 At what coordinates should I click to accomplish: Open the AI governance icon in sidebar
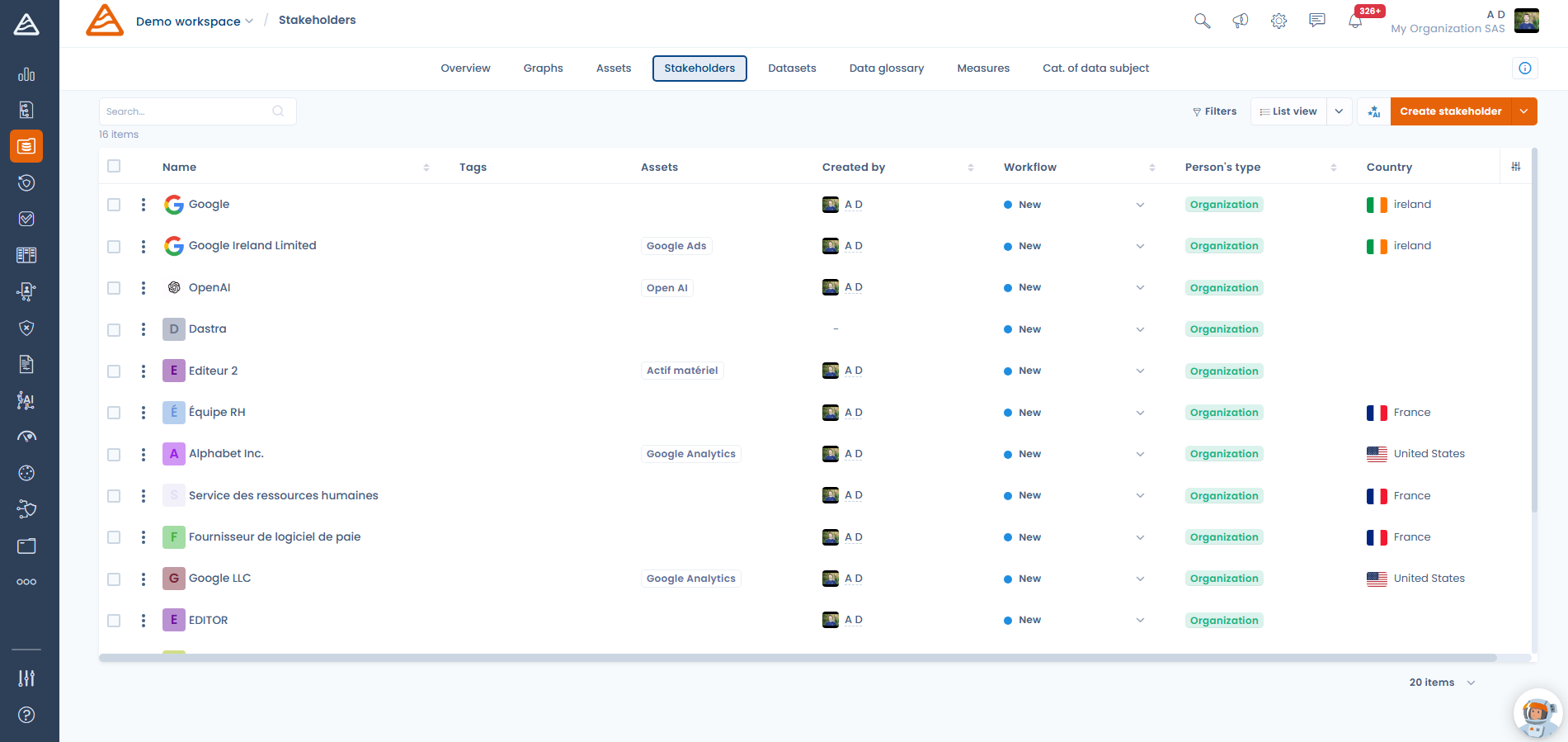[26, 400]
